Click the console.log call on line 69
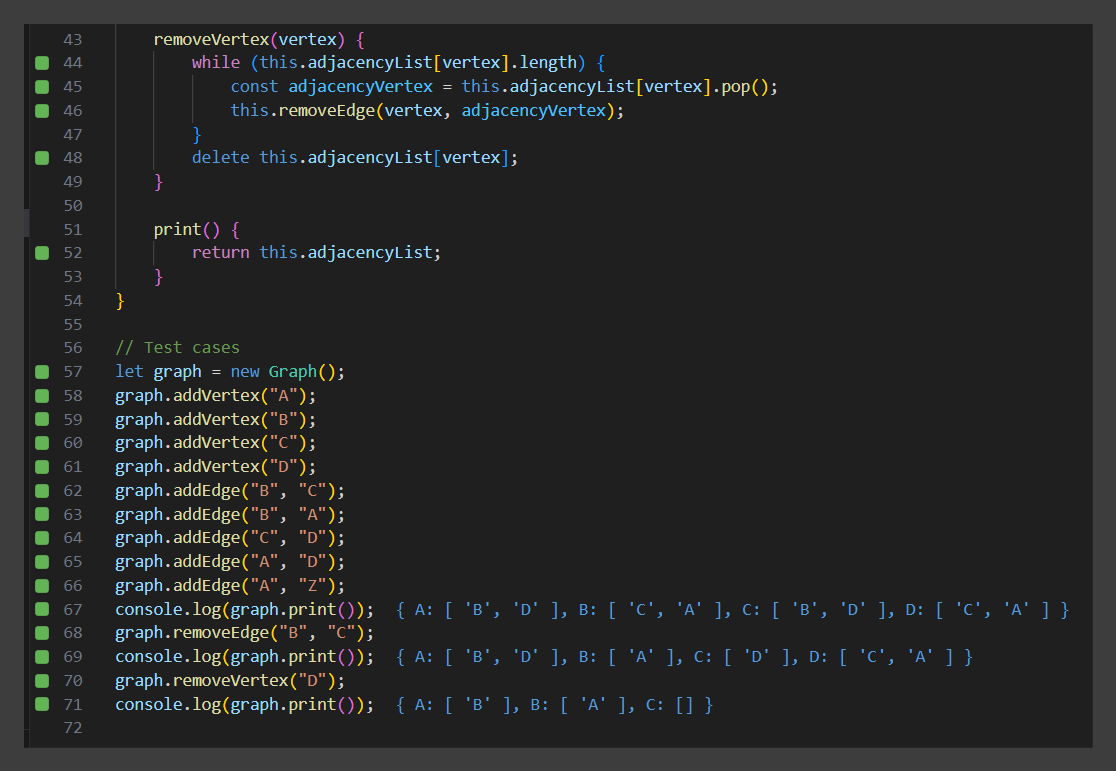Image resolution: width=1116 pixels, height=771 pixels. point(244,656)
